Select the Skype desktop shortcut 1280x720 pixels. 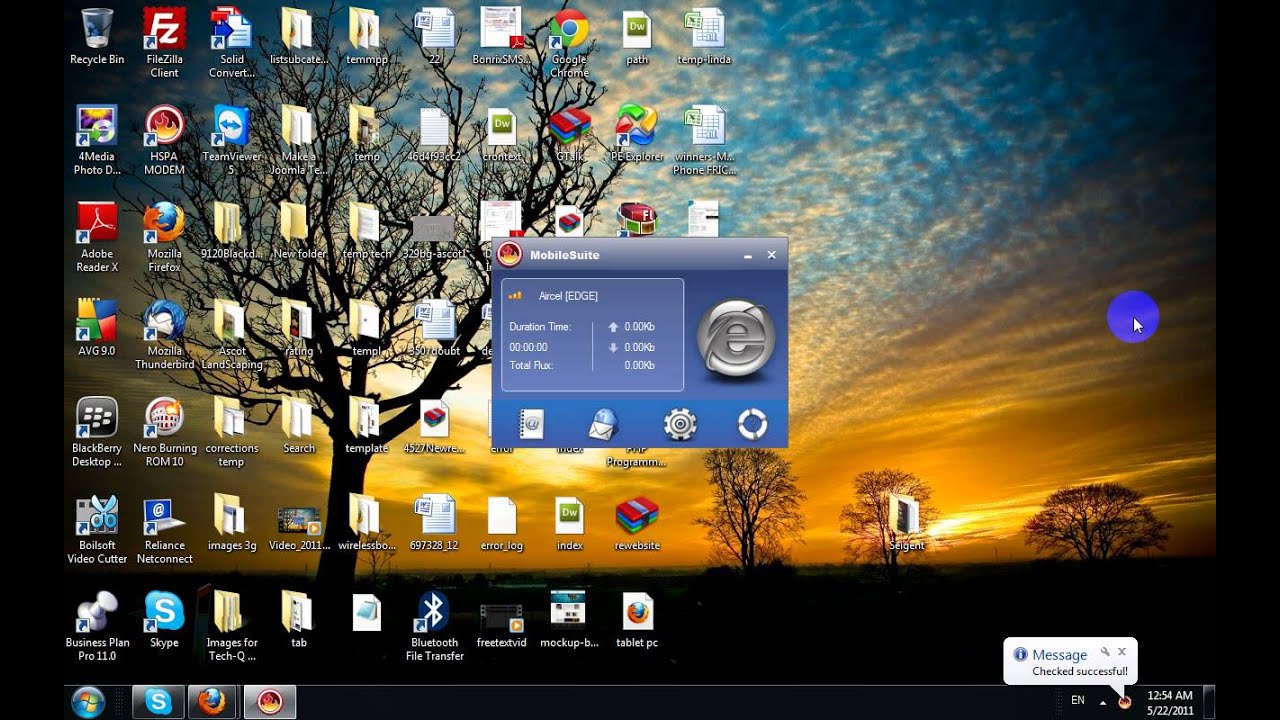pos(164,620)
